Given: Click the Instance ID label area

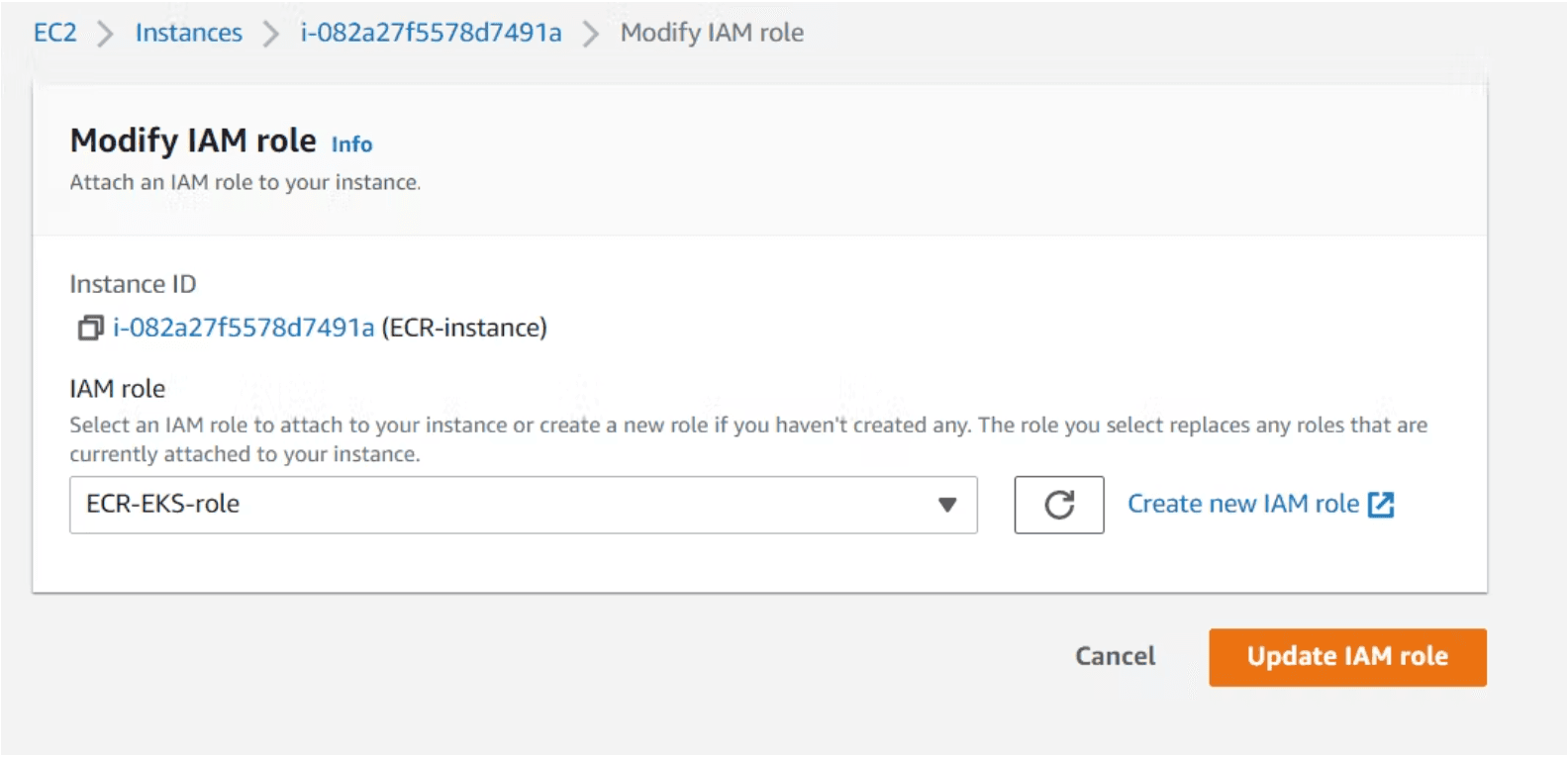Looking at the screenshot, I should click(x=133, y=284).
